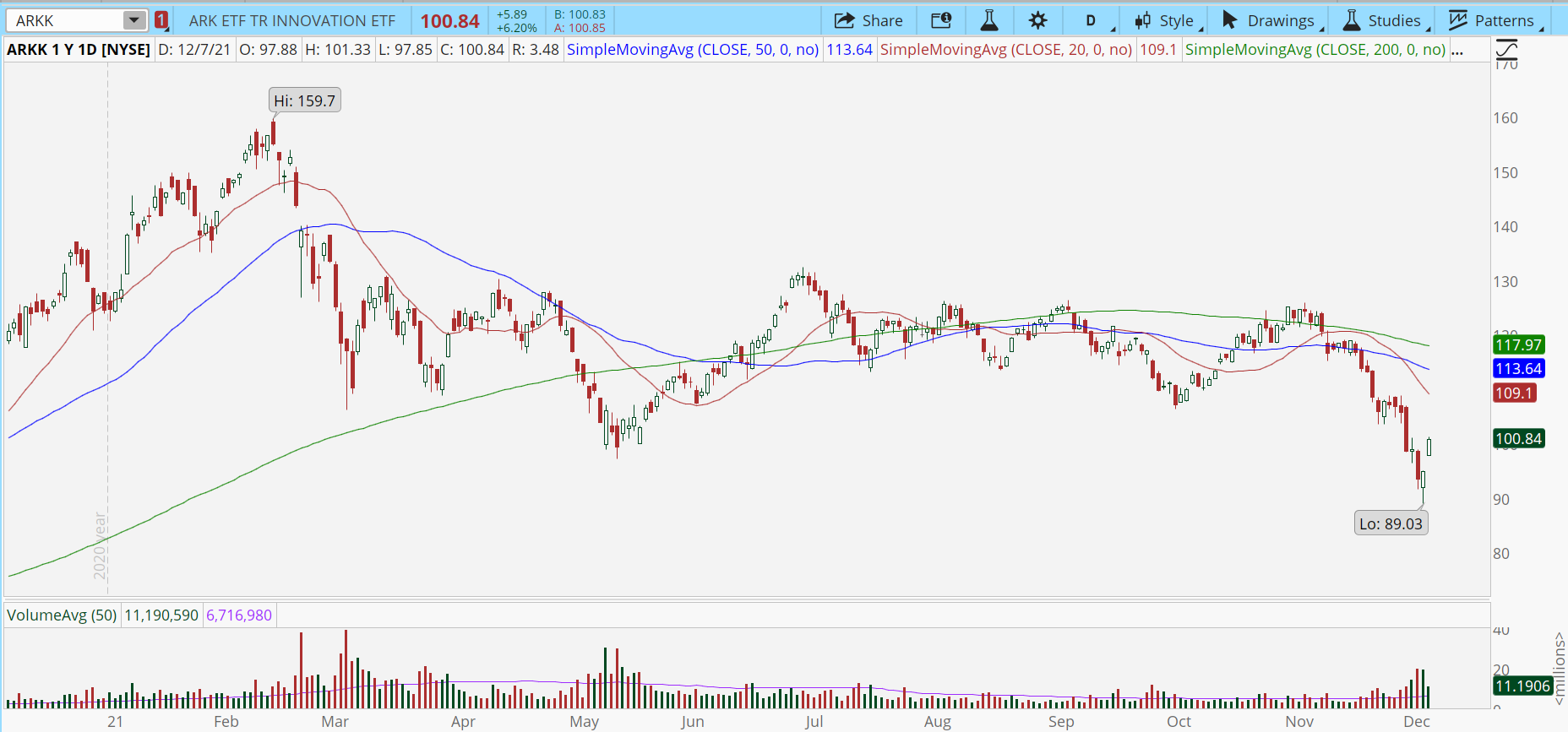1568x732 pixels.
Task: Select the SimpleMovingAvg (CLOSE, 20) study label
Action: coord(1006,50)
